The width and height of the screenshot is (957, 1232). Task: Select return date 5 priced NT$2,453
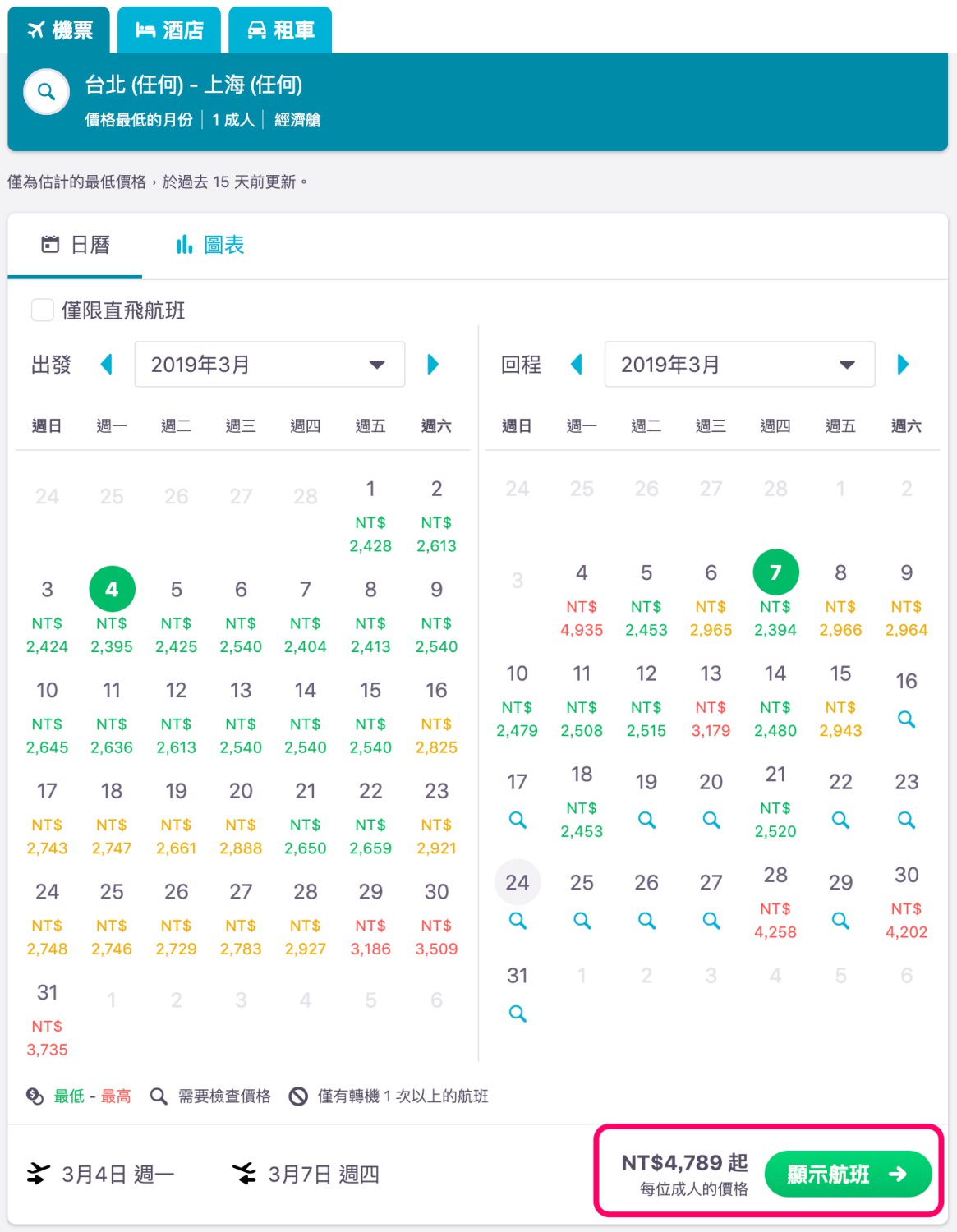tap(646, 600)
